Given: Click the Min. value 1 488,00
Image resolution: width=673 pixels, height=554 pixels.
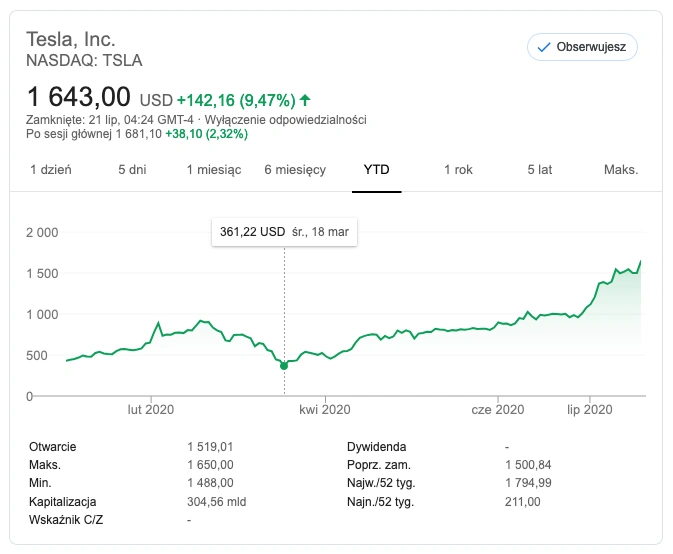Looking at the screenshot, I should 210,483.
